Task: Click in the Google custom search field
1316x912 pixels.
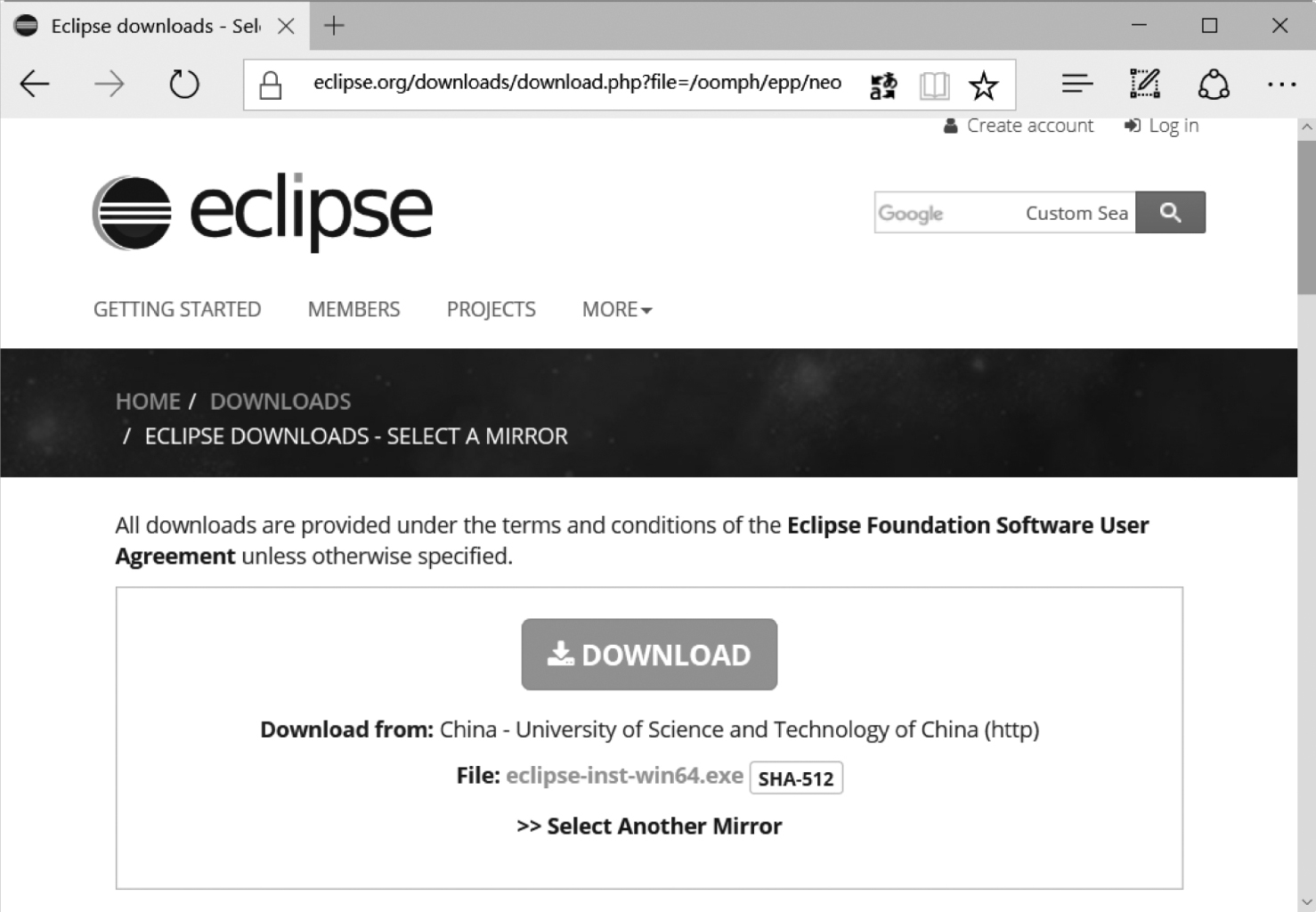Action: click(x=1004, y=212)
